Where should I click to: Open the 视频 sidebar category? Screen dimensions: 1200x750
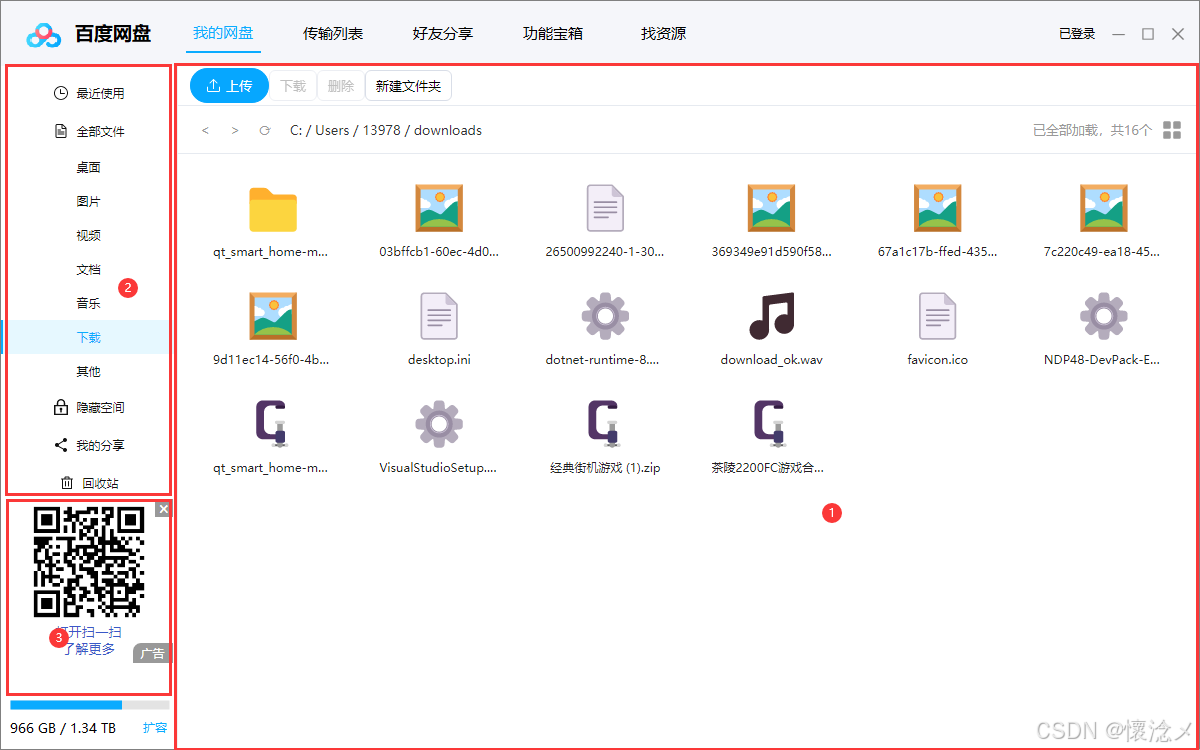pos(88,236)
